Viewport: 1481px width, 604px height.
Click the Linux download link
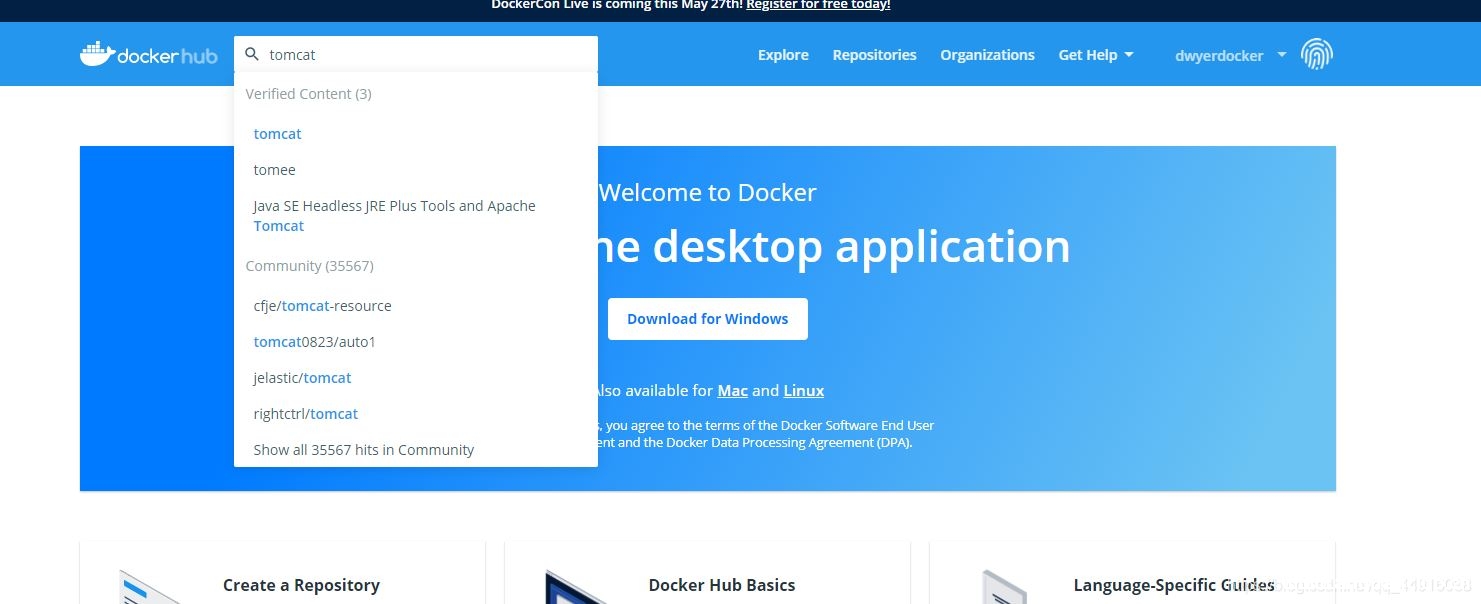(x=803, y=390)
